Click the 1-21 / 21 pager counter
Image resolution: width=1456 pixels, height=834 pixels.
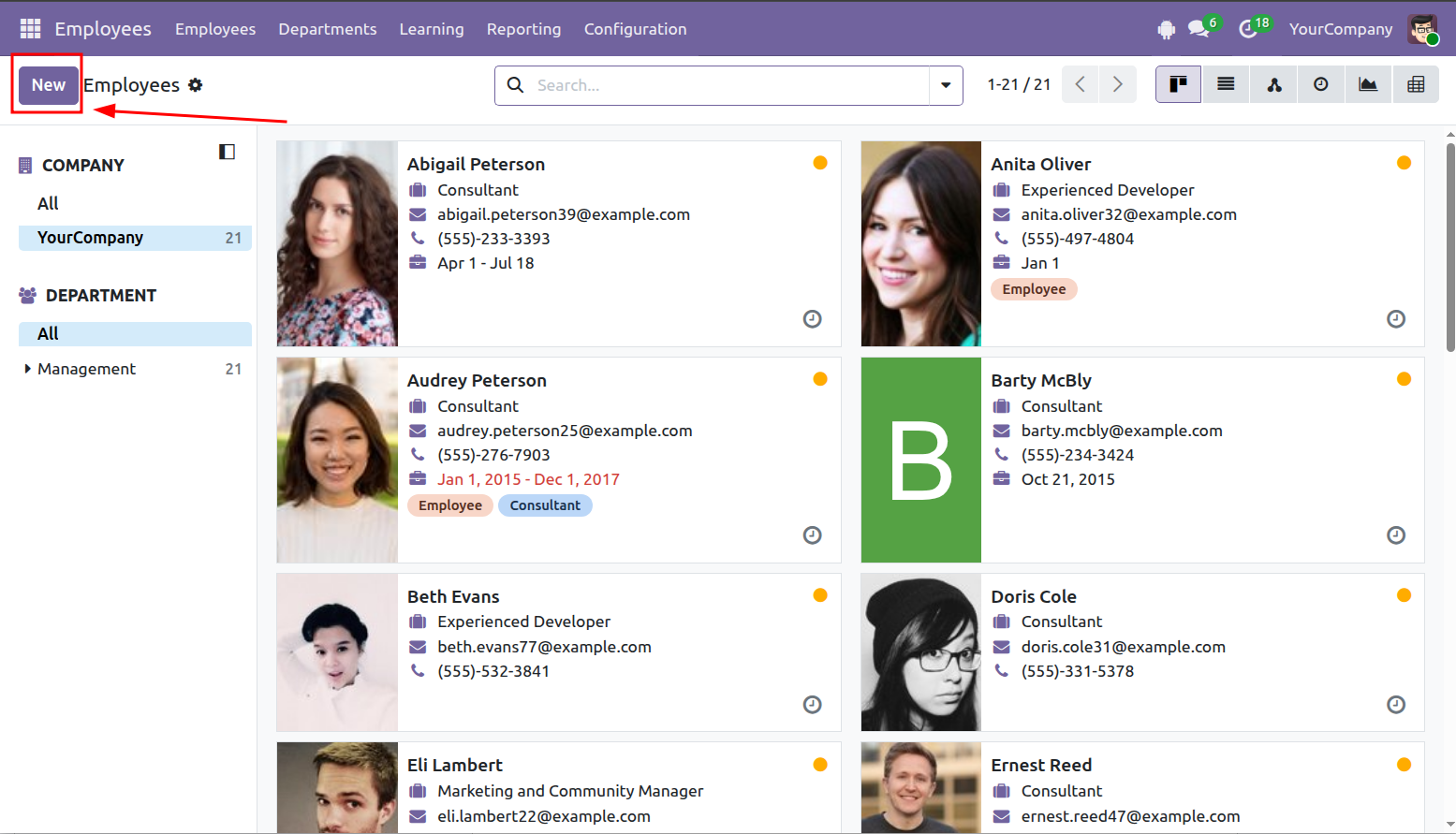coord(1019,84)
